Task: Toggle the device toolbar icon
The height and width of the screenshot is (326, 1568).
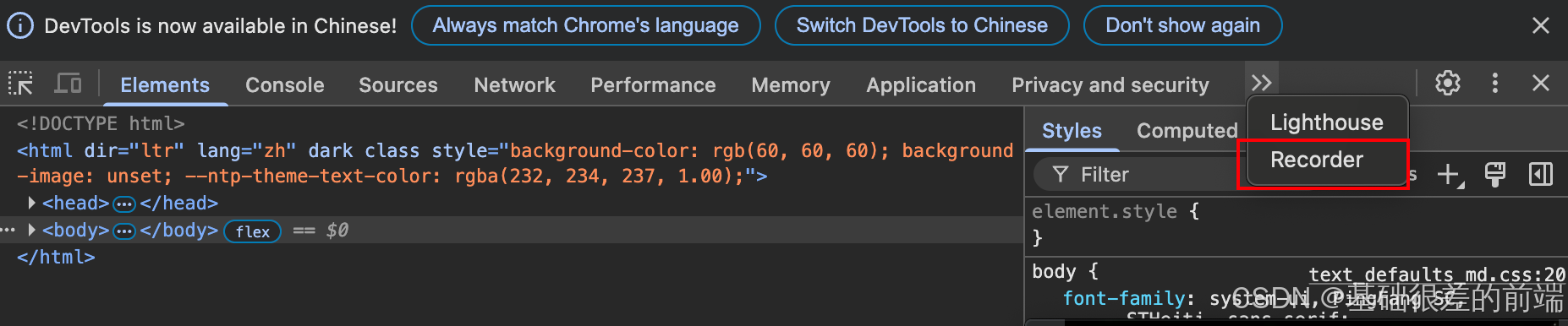Action: [x=68, y=84]
